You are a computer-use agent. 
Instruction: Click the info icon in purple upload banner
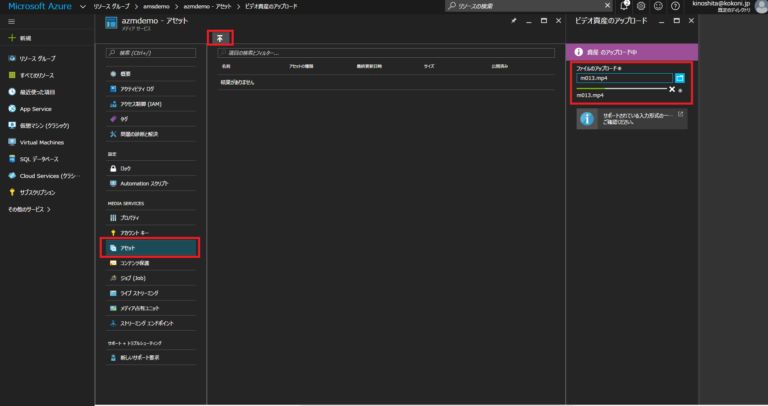[578, 52]
